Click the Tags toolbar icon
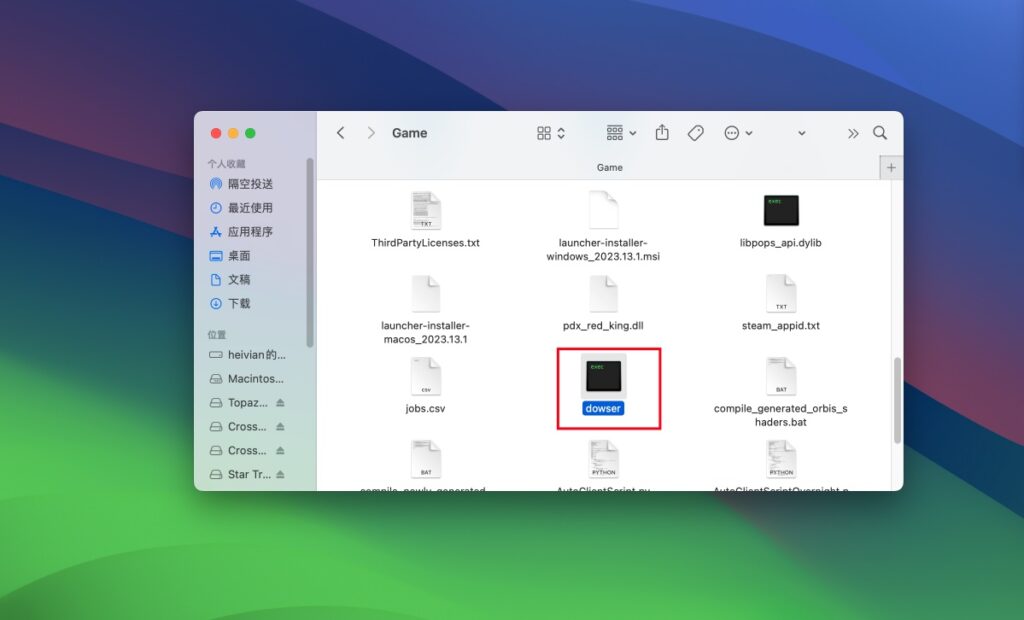Screen dimensions: 1024x620 [x=696, y=133]
